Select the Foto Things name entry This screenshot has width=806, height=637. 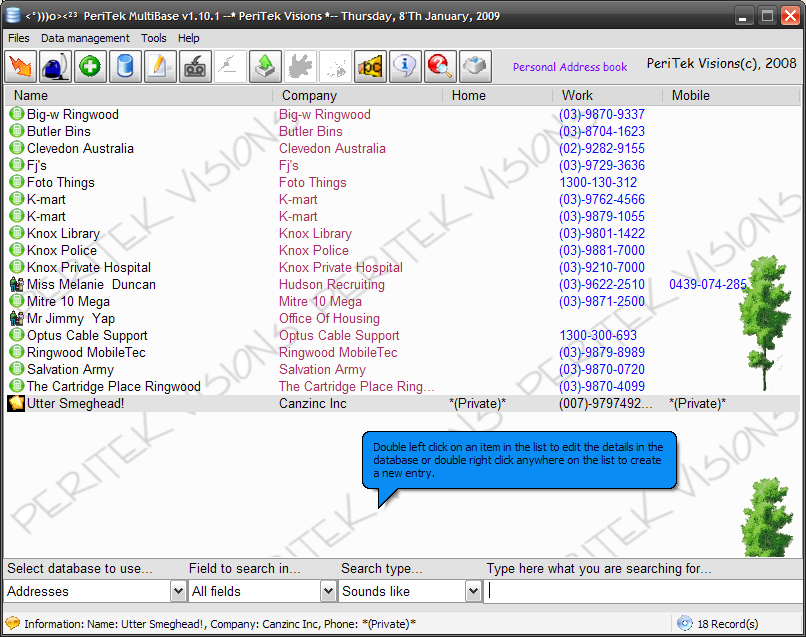pyautogui.click(x=61, y=182)
